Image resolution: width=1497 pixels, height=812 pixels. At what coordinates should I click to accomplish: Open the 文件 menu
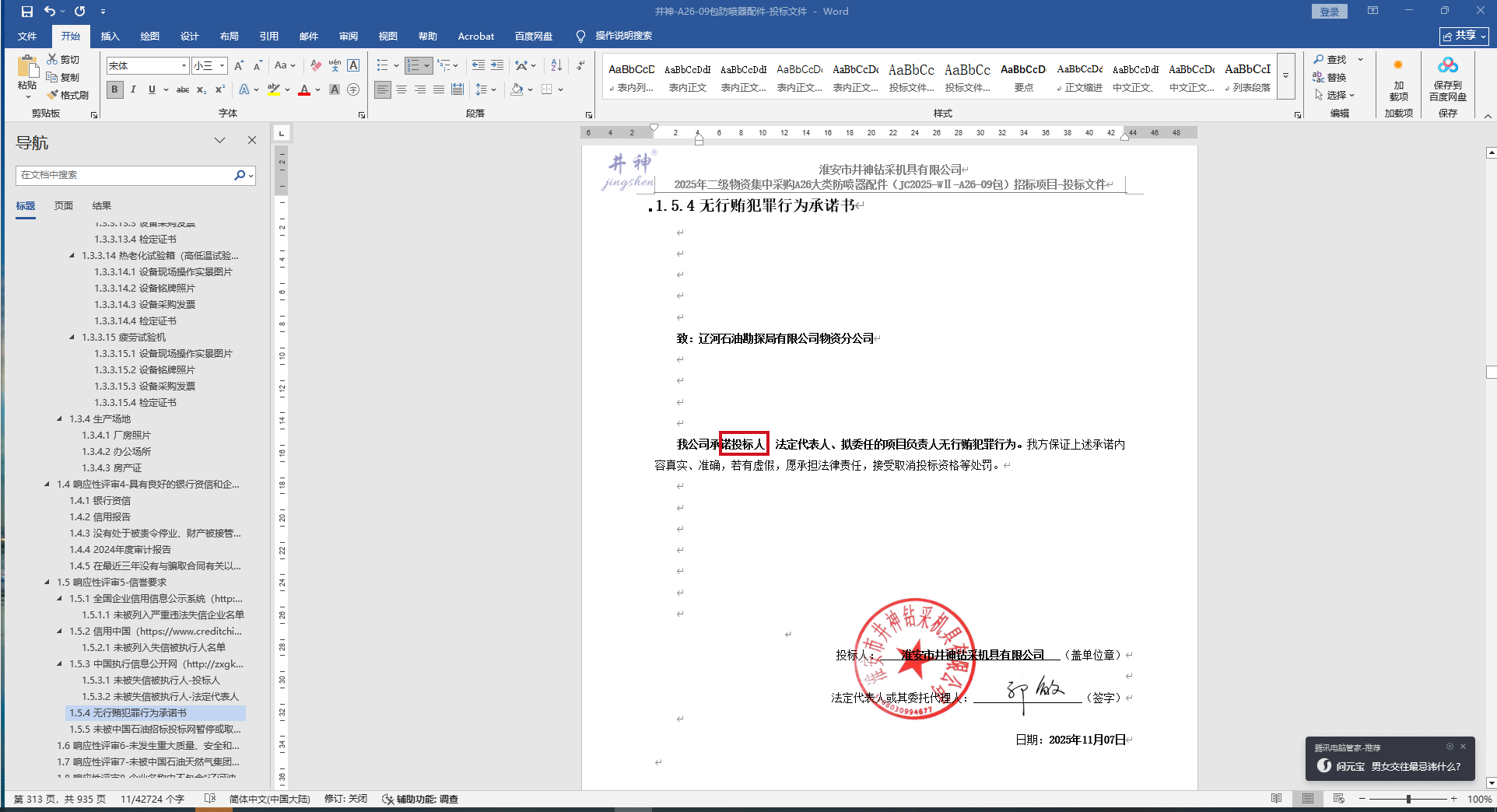27,37
